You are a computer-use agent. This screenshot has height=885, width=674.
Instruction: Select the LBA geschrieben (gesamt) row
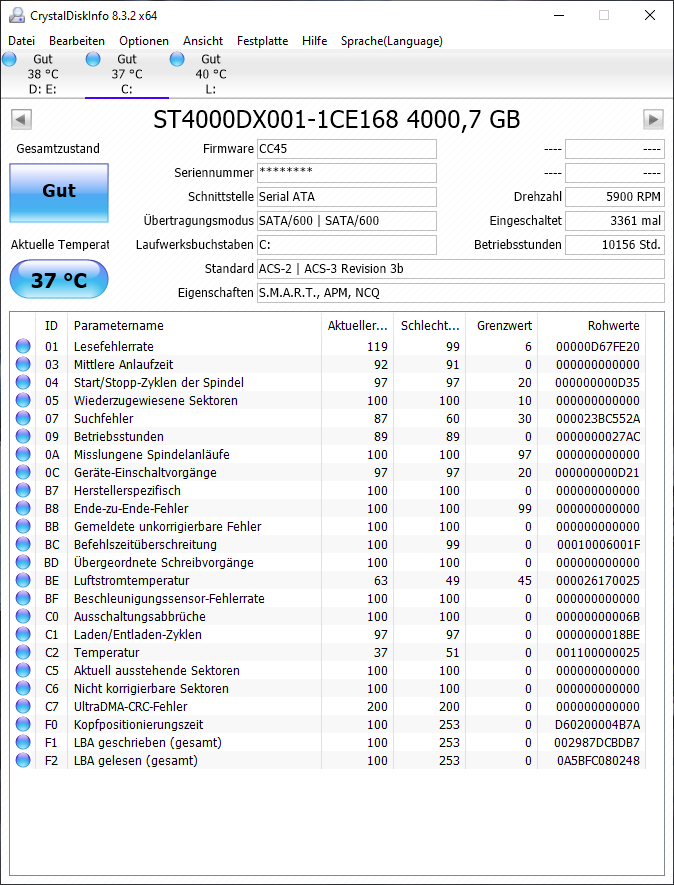(328, 743)
